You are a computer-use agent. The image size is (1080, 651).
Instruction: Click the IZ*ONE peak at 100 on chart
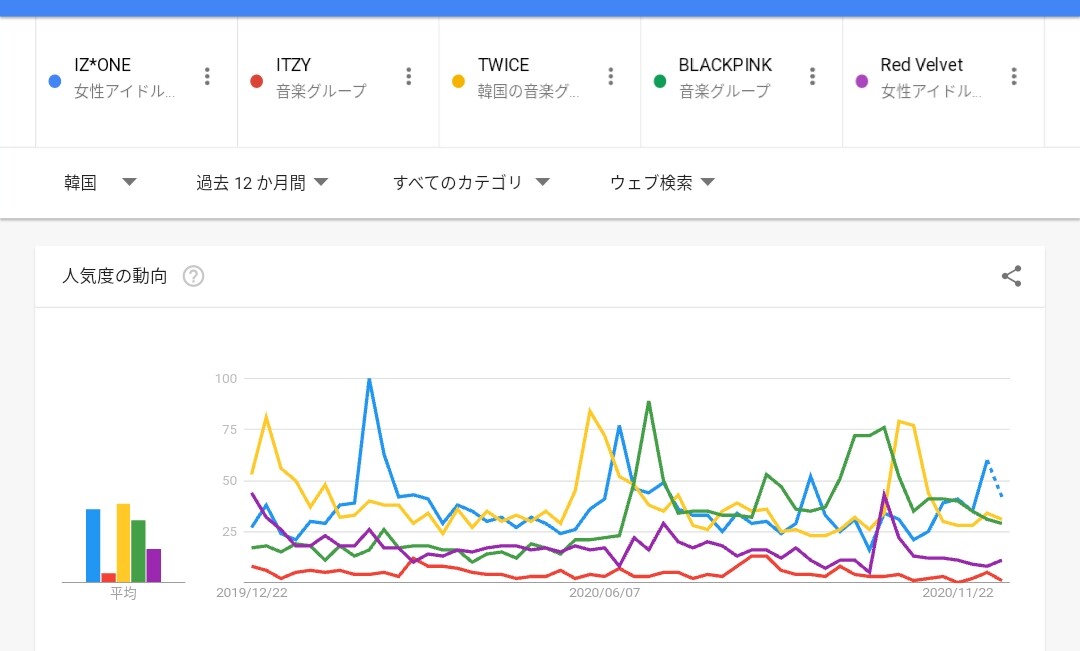click(369, 380)
